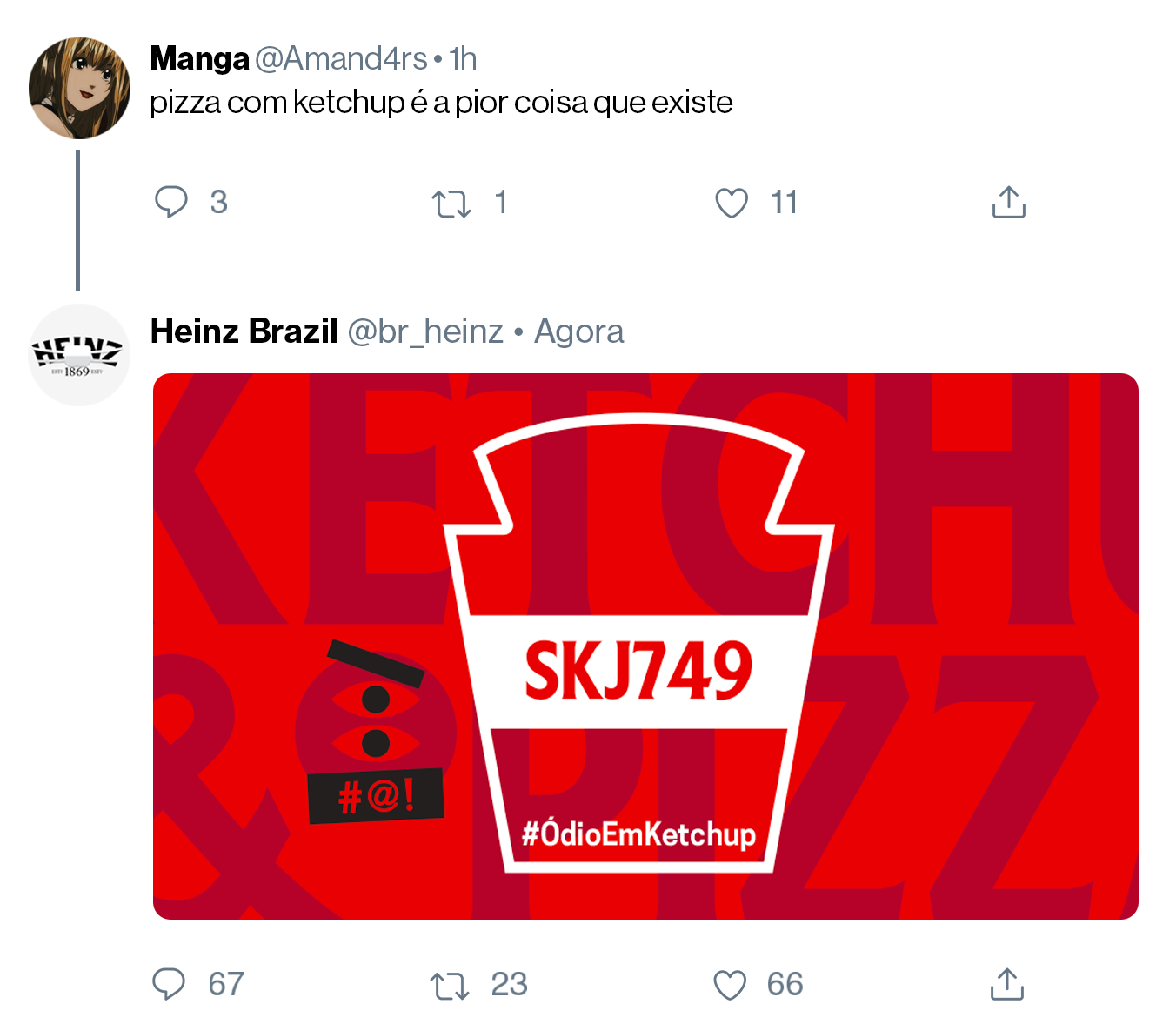Open replies on Manga's tweet
Viewport: 1176px width, 1031px height.
coord(171,202)
